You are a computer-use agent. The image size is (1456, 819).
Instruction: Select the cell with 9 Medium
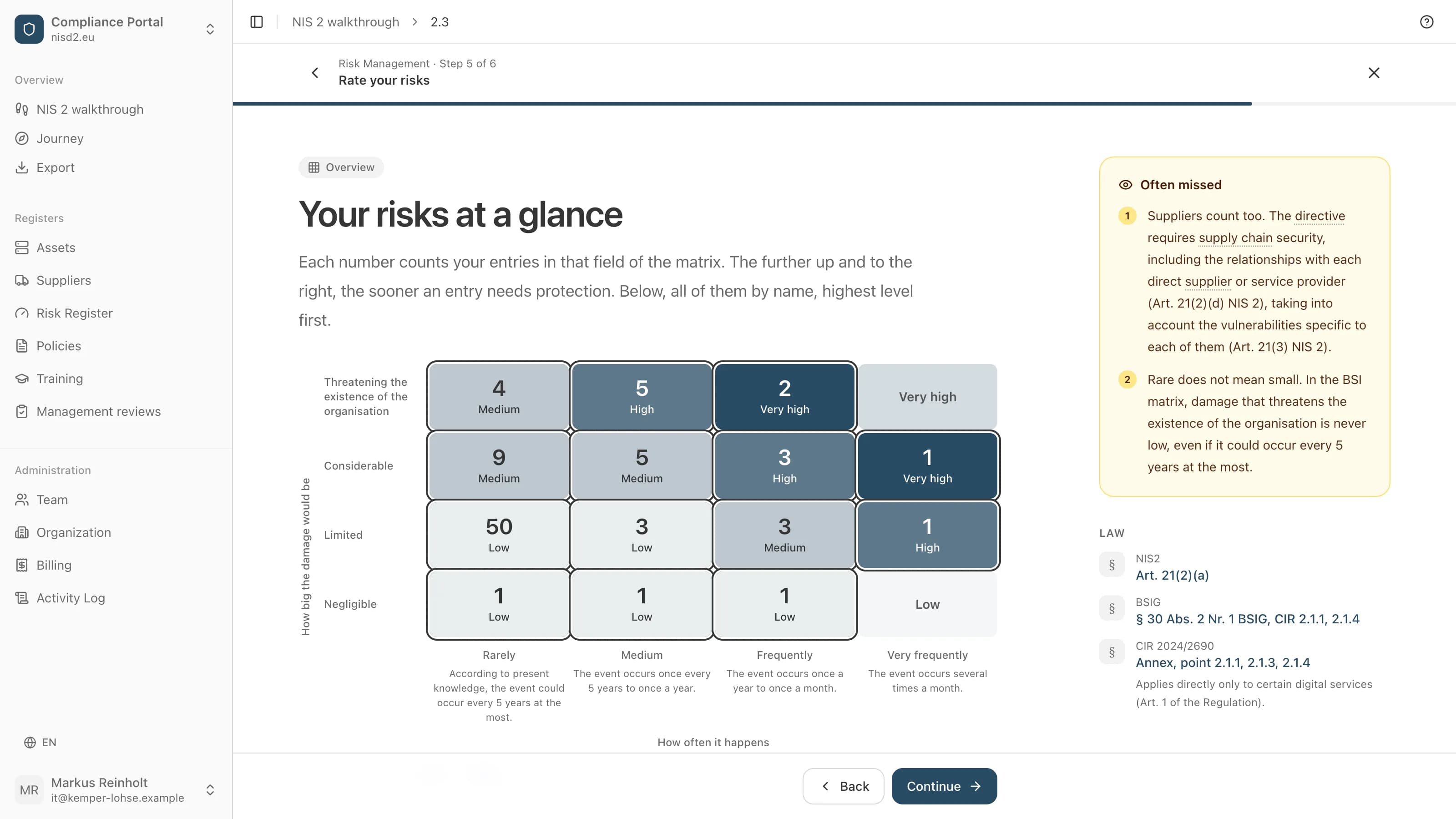[499, 466]
